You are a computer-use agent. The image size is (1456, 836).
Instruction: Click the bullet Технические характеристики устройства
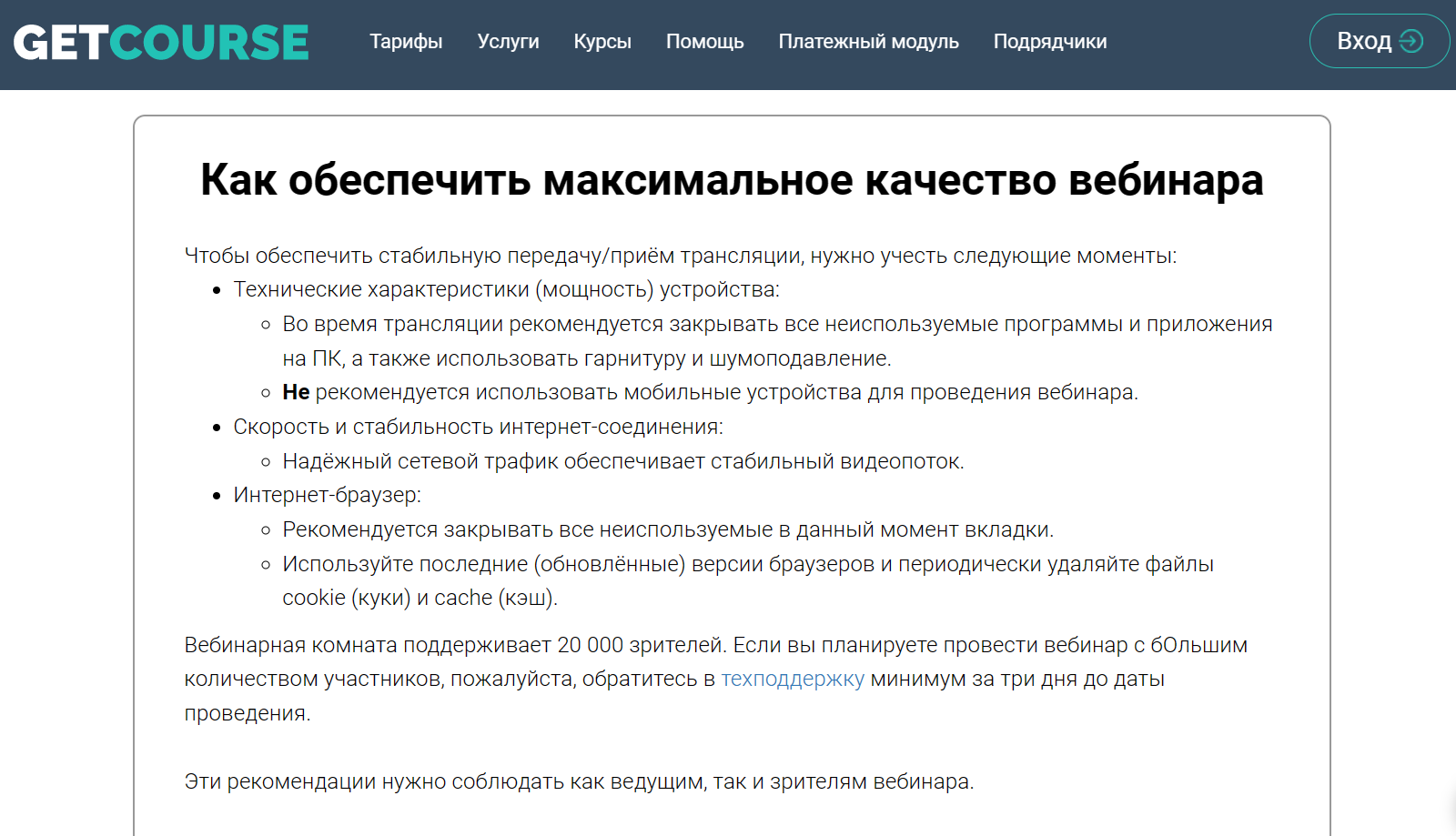point(506,289)
